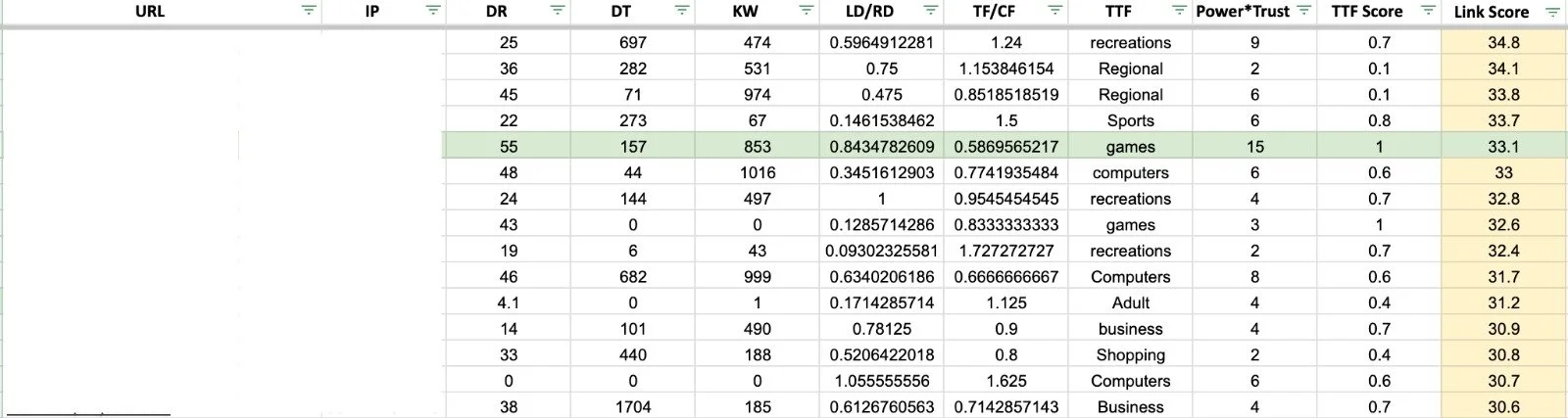Select the LD/RD header label
Viewport: 1568px width, 418px height.
[869, 12]
